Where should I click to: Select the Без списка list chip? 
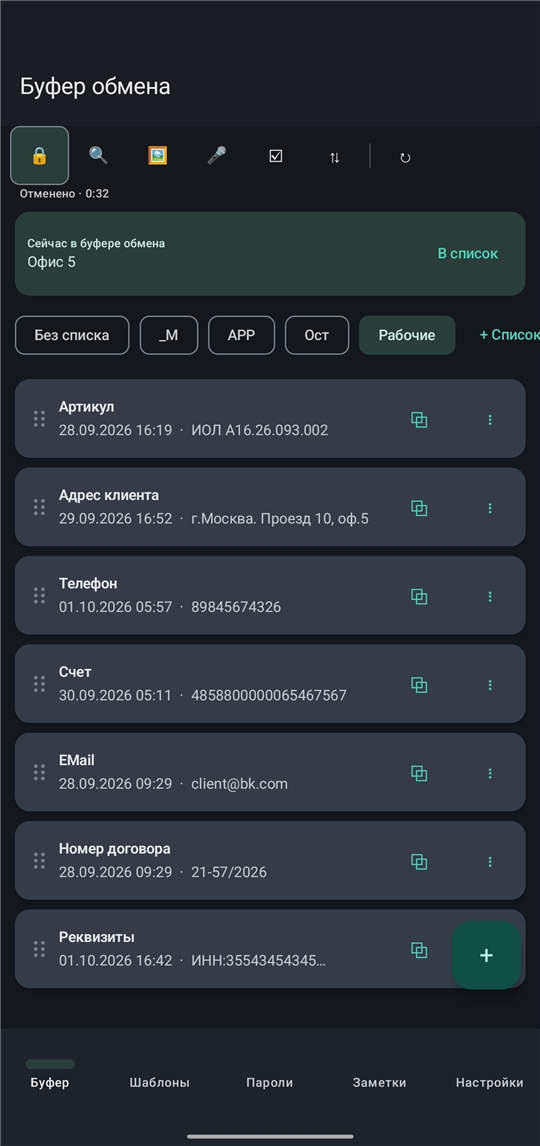click(x=72, y=335)
